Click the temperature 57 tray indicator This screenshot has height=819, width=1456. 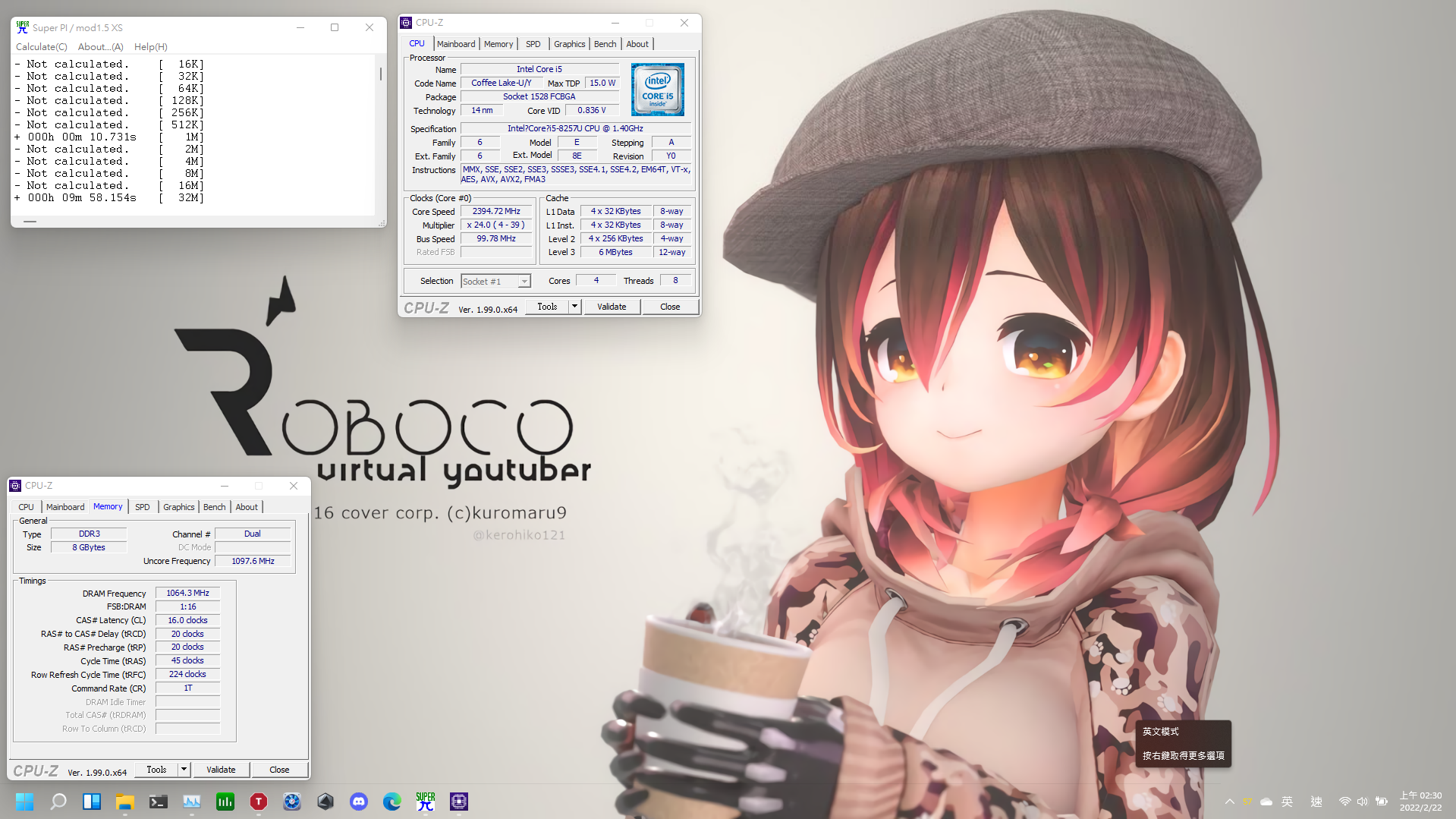click(x=1248, y=802)
